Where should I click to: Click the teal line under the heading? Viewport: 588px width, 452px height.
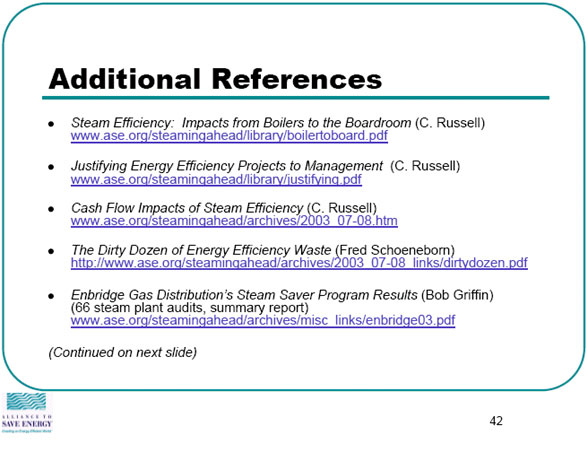(x=296, y=98)
